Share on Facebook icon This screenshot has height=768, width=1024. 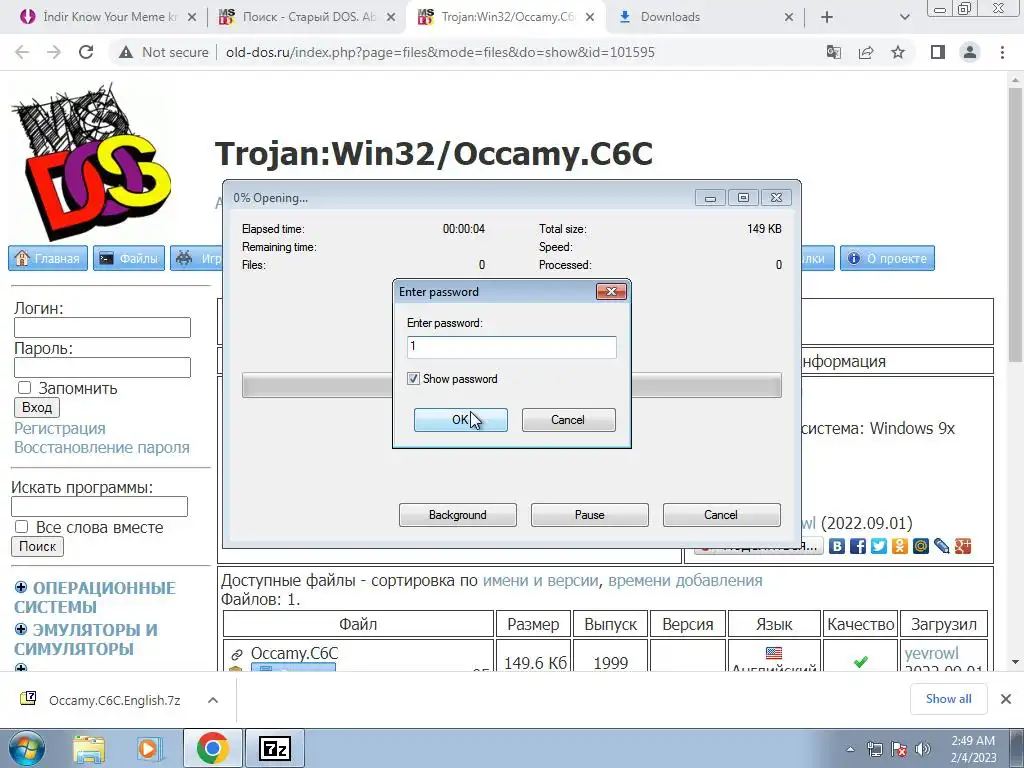point(857,546)
